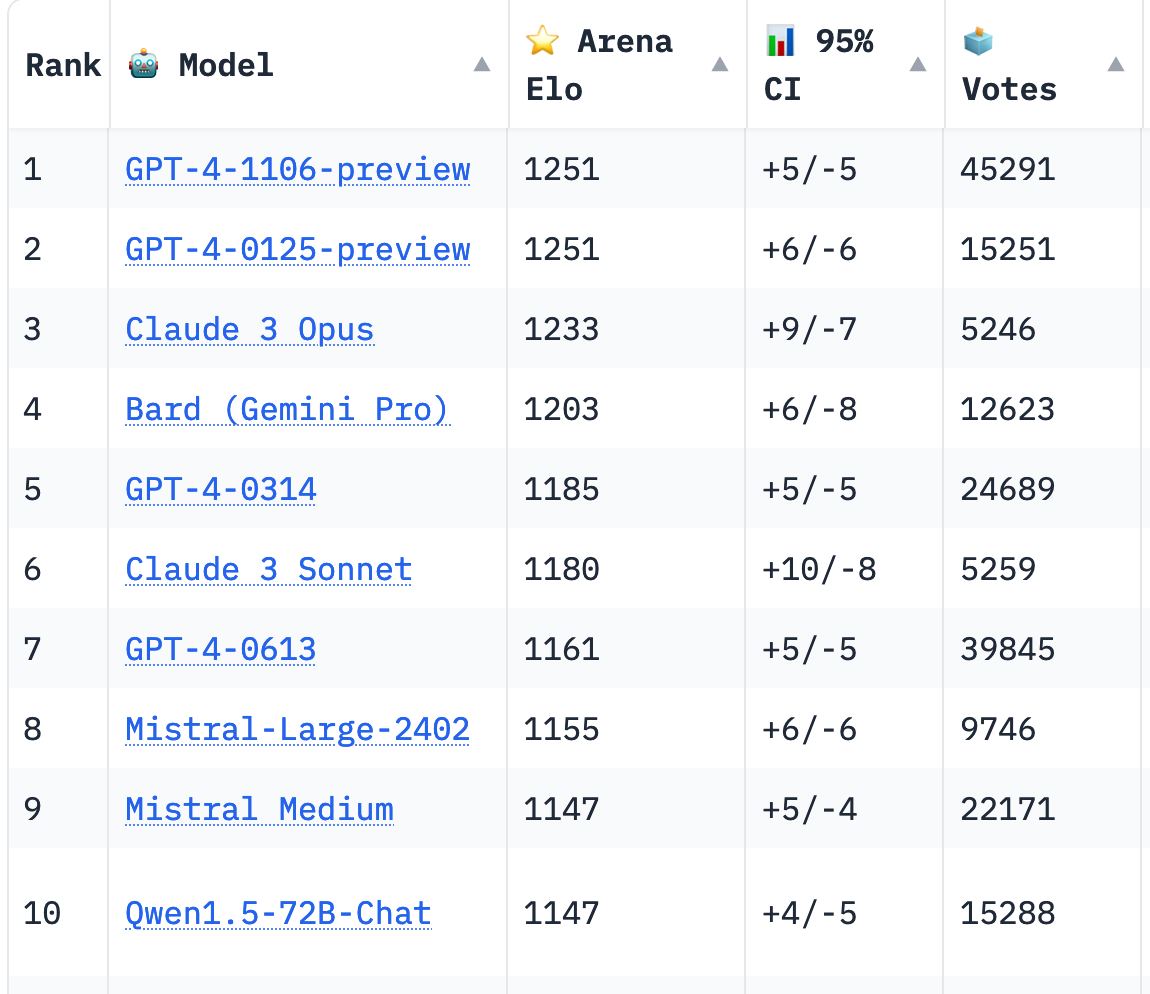The width and height of the screenshot is (1150, 994).
Task: Open the GPT-4-0613 model link
Action: tap(221, 649)
